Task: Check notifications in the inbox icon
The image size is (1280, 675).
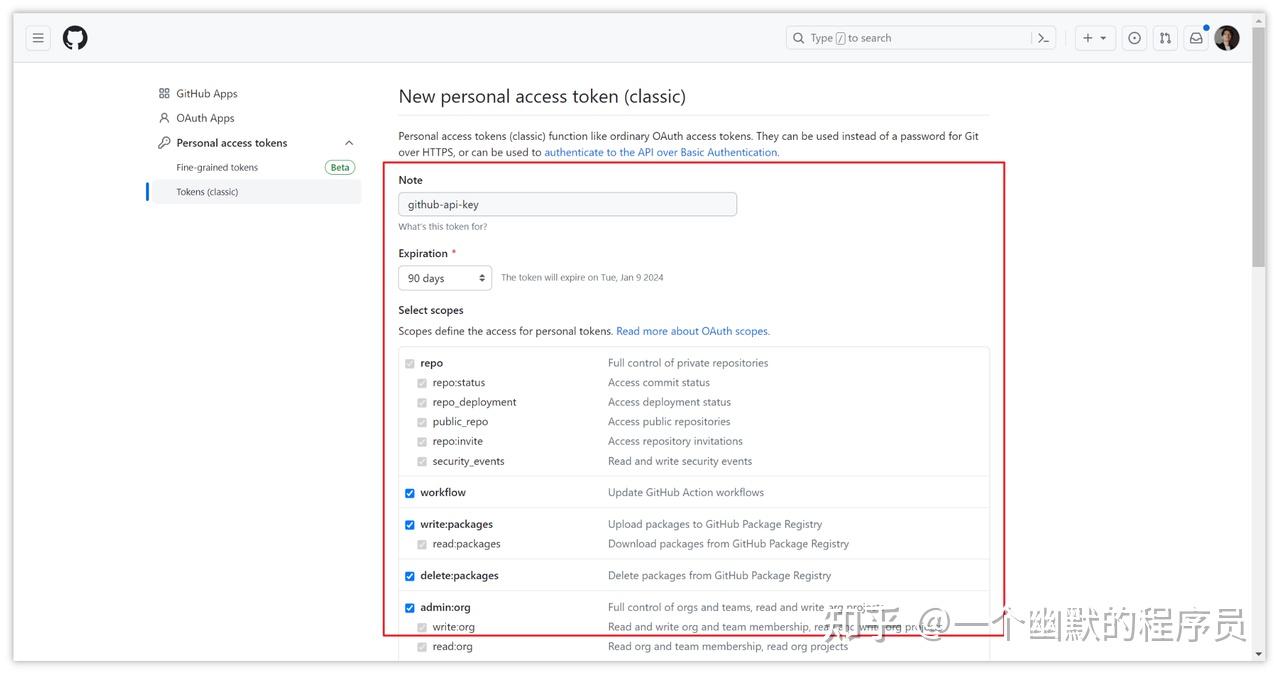Action: pos(1196,37)
